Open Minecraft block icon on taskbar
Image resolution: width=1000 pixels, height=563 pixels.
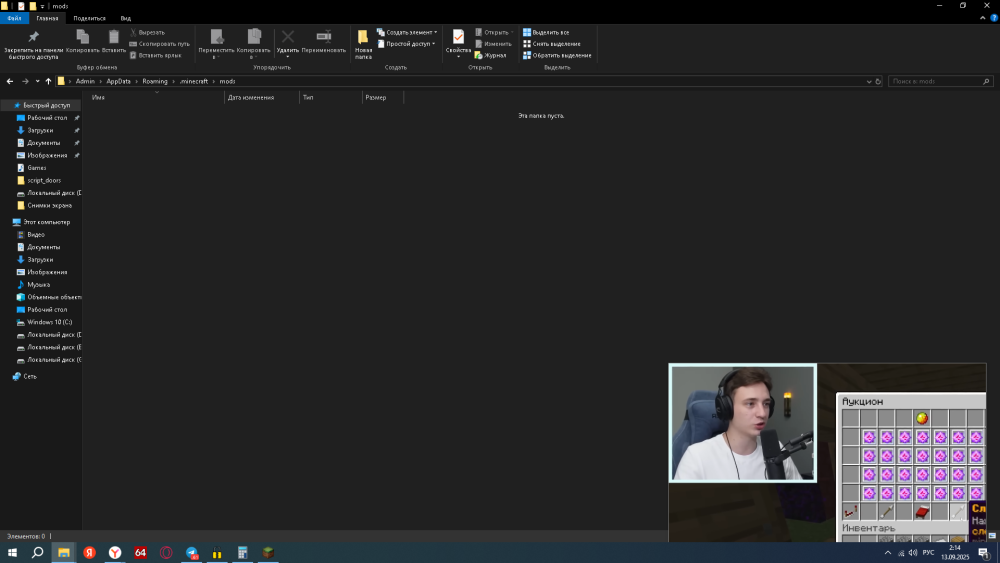[268, 553]
